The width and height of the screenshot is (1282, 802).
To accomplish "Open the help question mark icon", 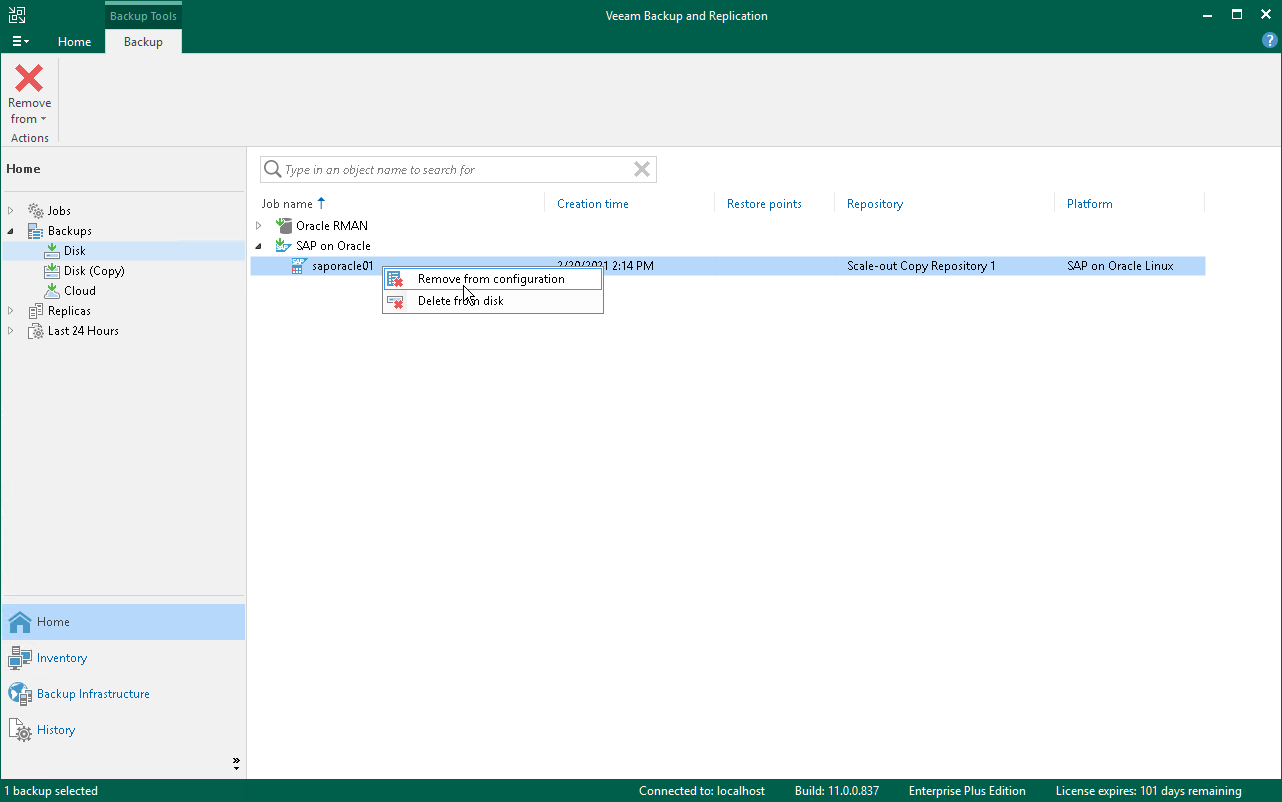I will tap(1270, 41).
